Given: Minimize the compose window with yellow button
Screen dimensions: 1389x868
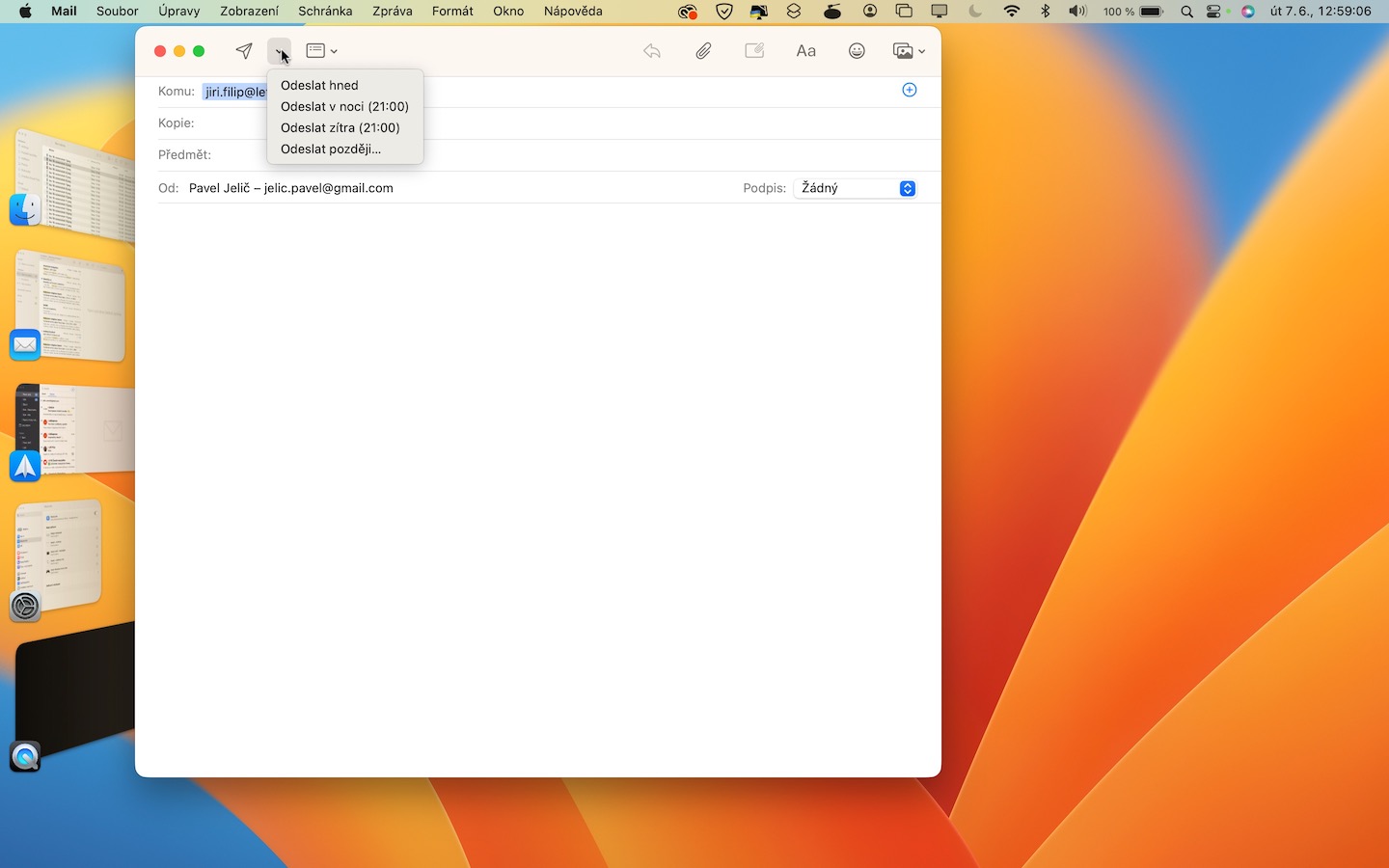Looking at the screenshot, I should pos(179,51).
